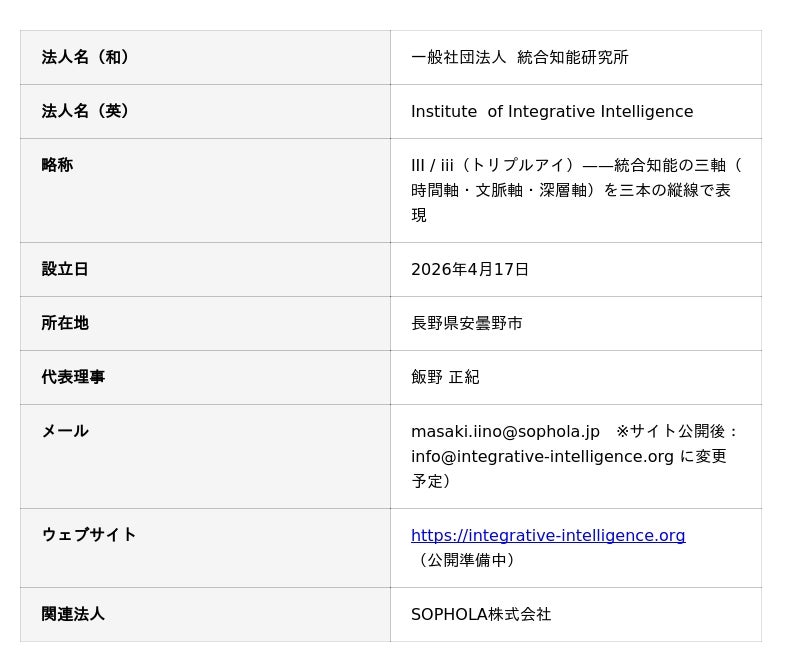800x672 pixels.
Task: Open the integrative-intelligence.org website link
Action: tap(548, 535)
